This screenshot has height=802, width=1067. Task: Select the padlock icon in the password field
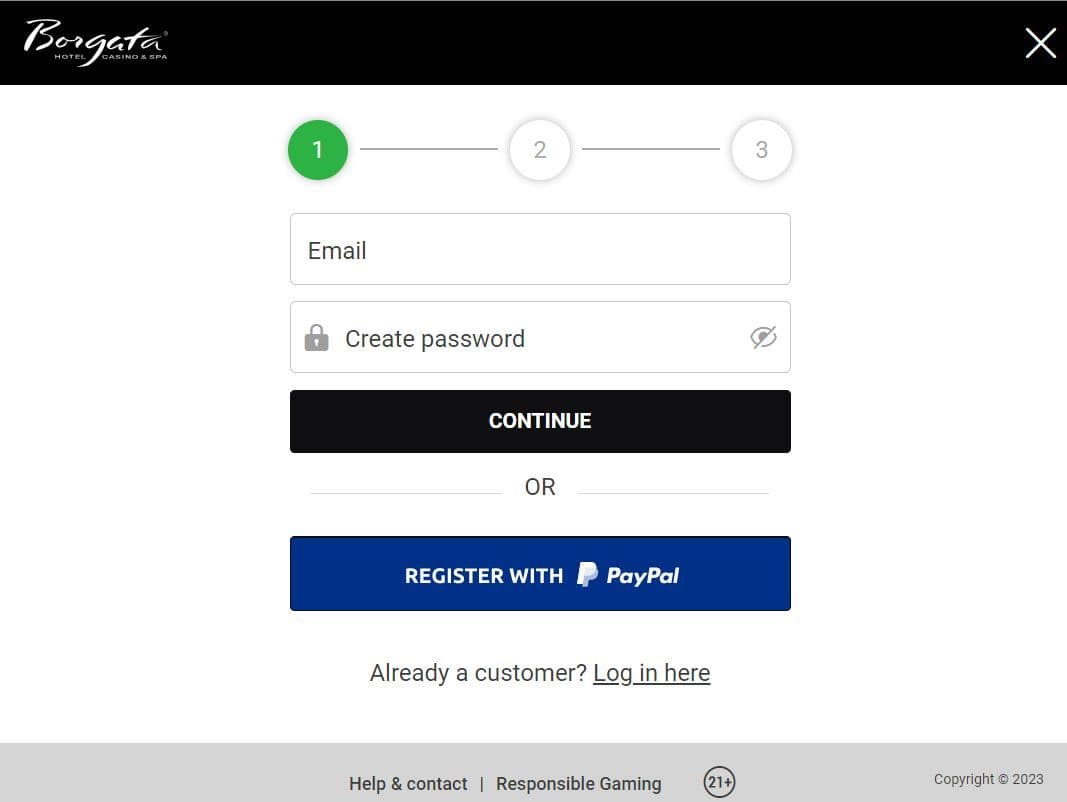(316, 337)
